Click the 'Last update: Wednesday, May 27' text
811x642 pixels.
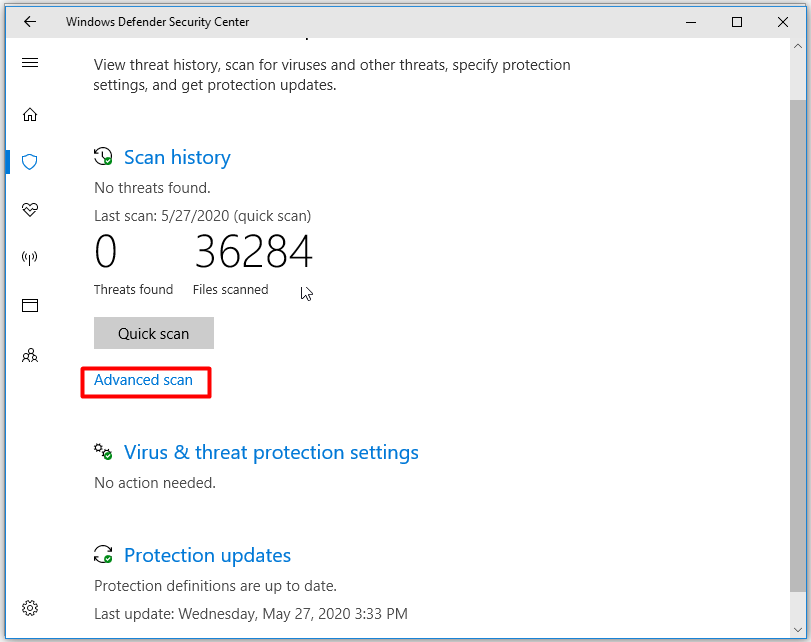251,614
